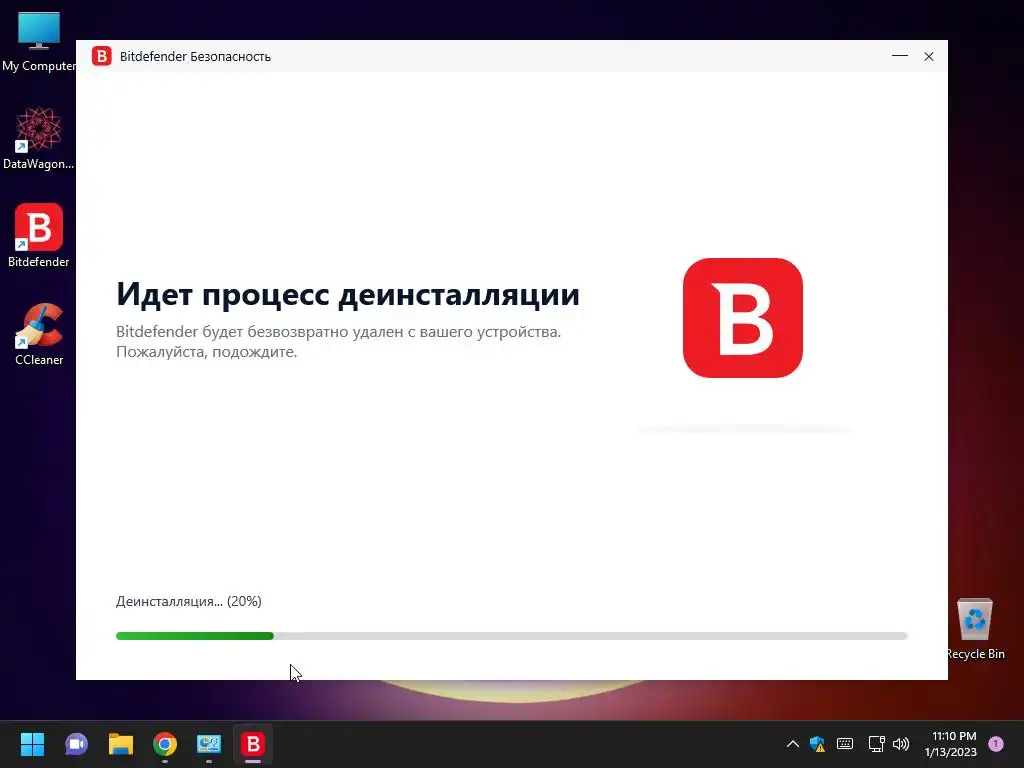Open the clock showing 11:10 PM
This screenshot has width=1024, height=768.
click(951, 744)
